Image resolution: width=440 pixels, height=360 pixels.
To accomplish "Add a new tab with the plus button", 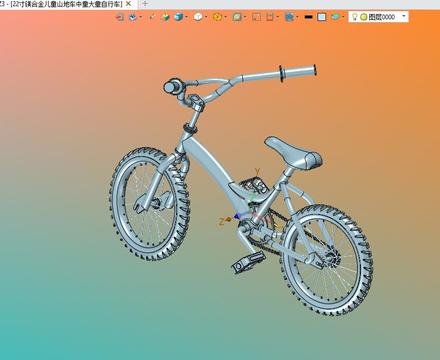I will click(x=145, y=4).
